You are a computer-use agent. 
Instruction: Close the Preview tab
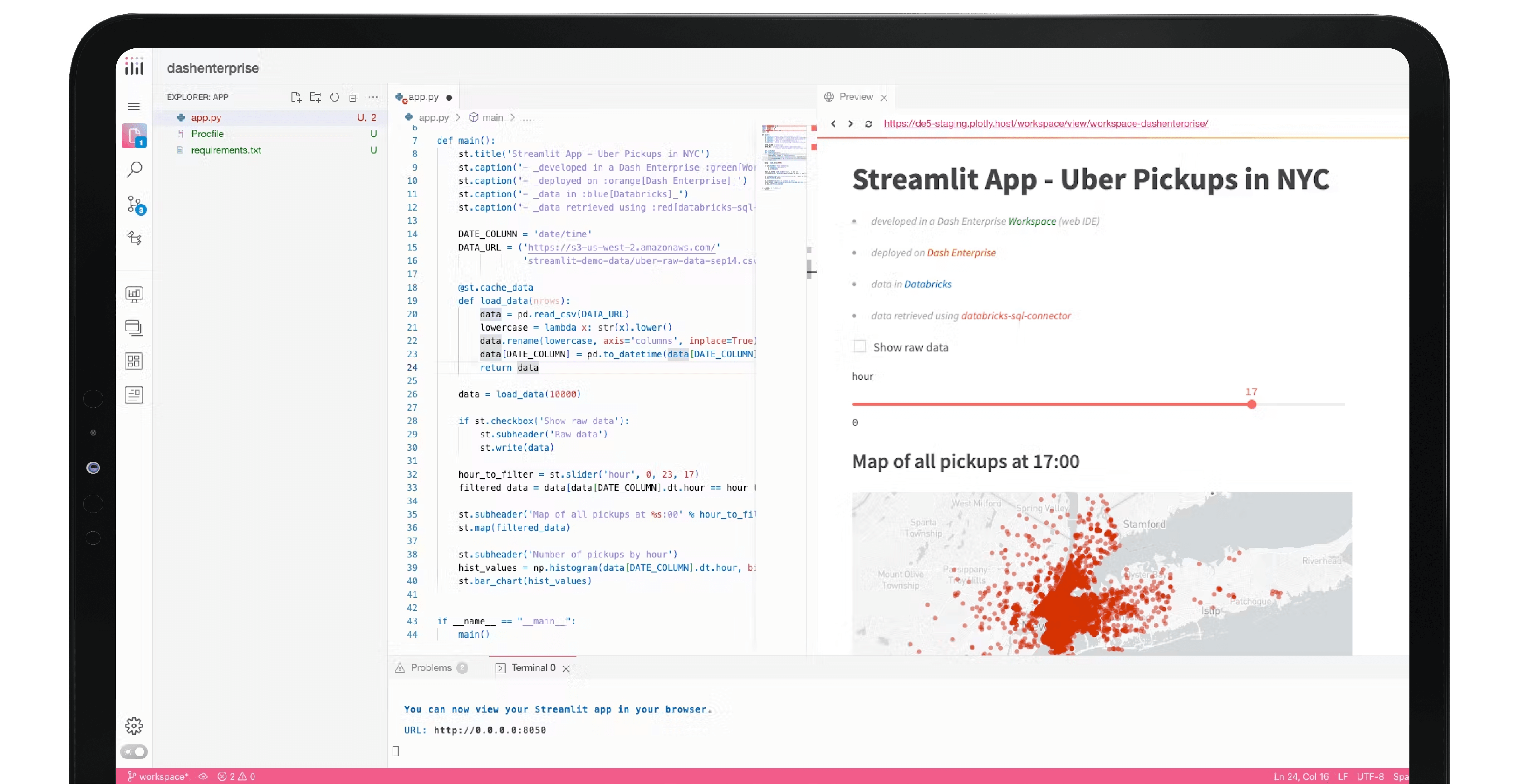tap(884, 98)
